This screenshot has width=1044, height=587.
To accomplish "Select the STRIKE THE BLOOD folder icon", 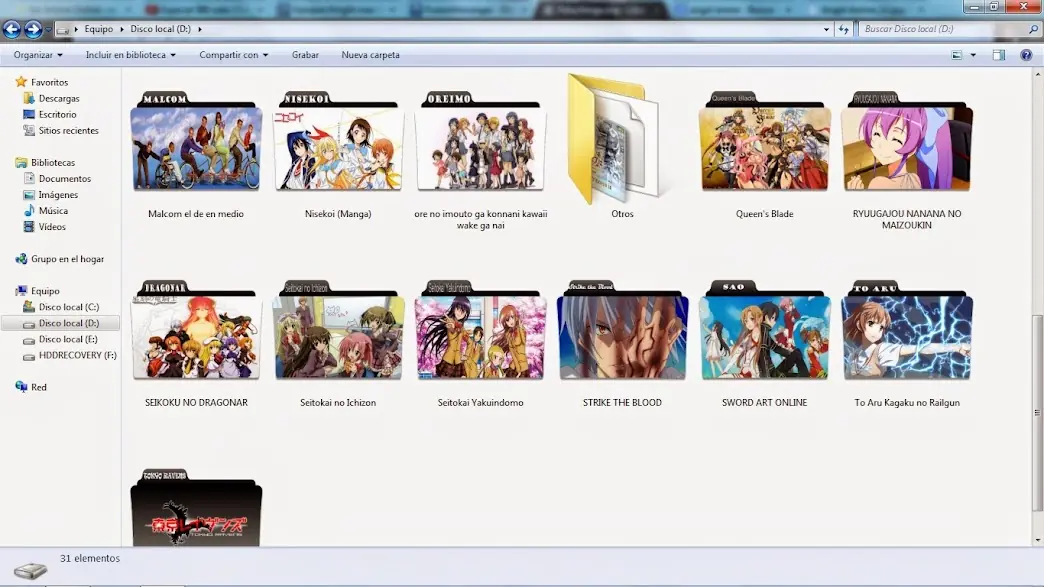I will (x=623, y=331).
